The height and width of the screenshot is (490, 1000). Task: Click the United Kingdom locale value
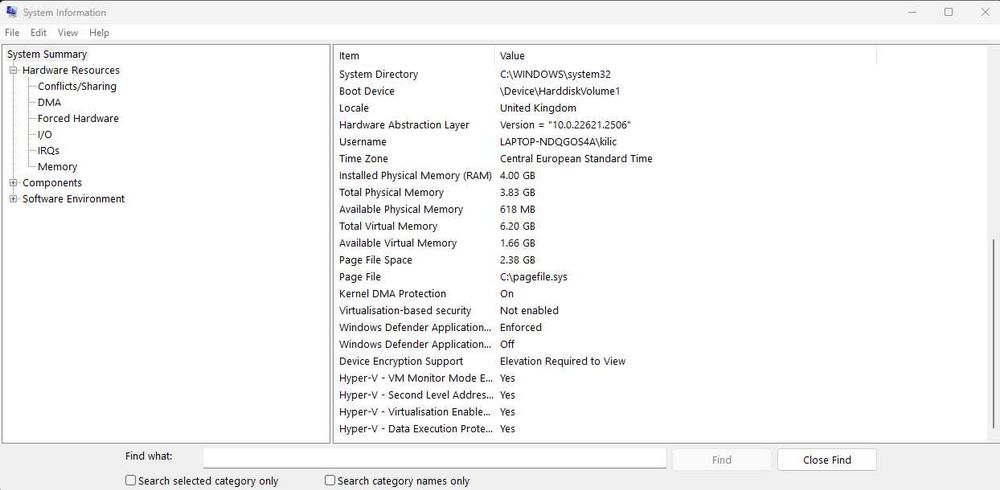coord(538,108)
